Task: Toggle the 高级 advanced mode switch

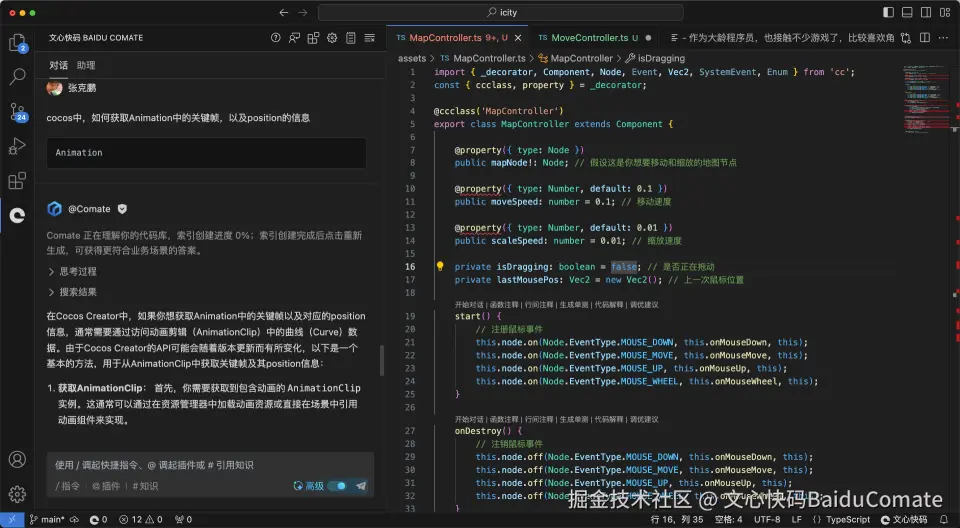Action: tap(337, 486)
